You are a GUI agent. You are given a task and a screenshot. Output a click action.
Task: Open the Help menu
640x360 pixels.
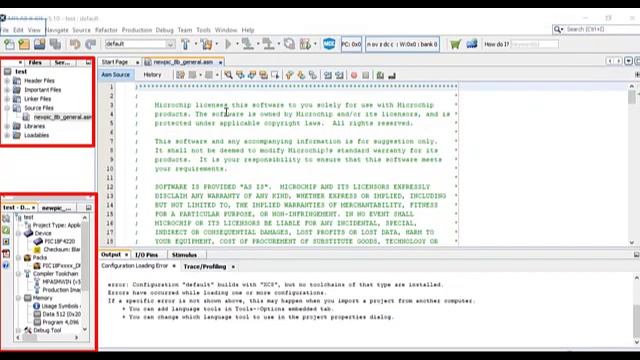[248, 30]
